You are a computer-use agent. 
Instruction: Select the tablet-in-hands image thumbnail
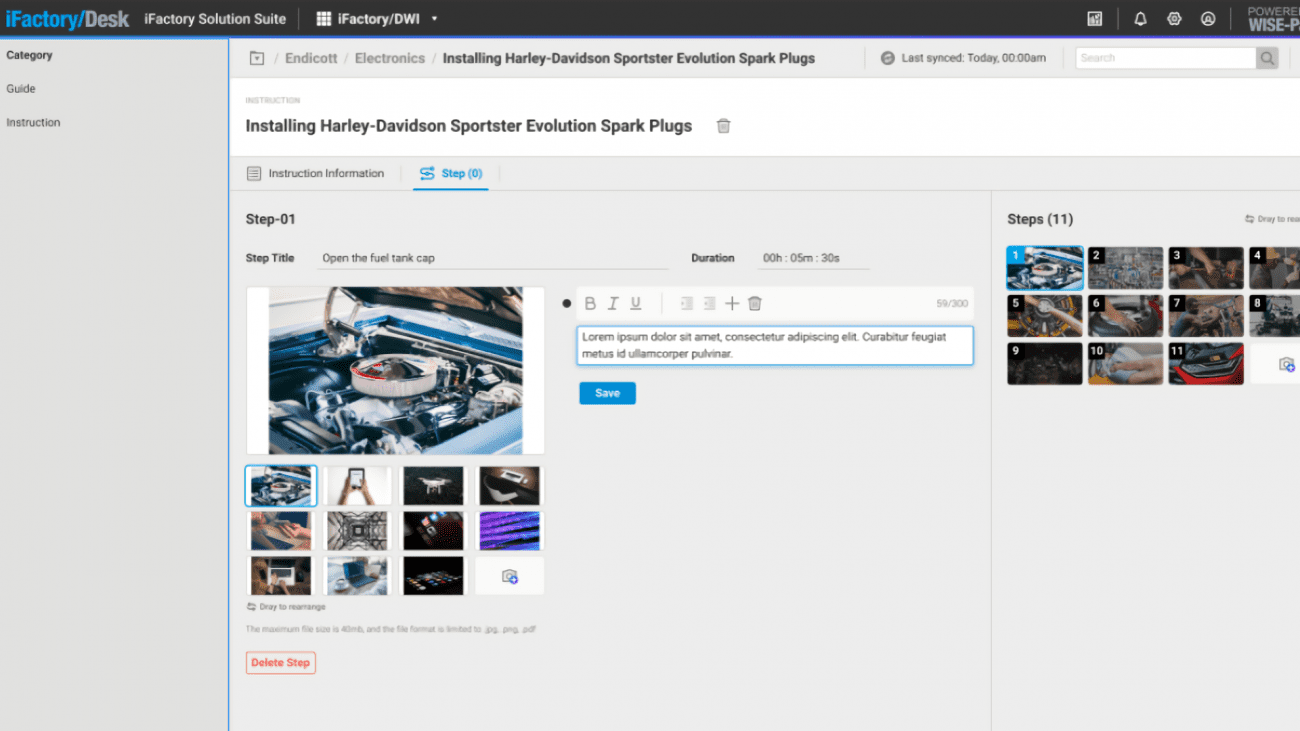click(358, 486)
